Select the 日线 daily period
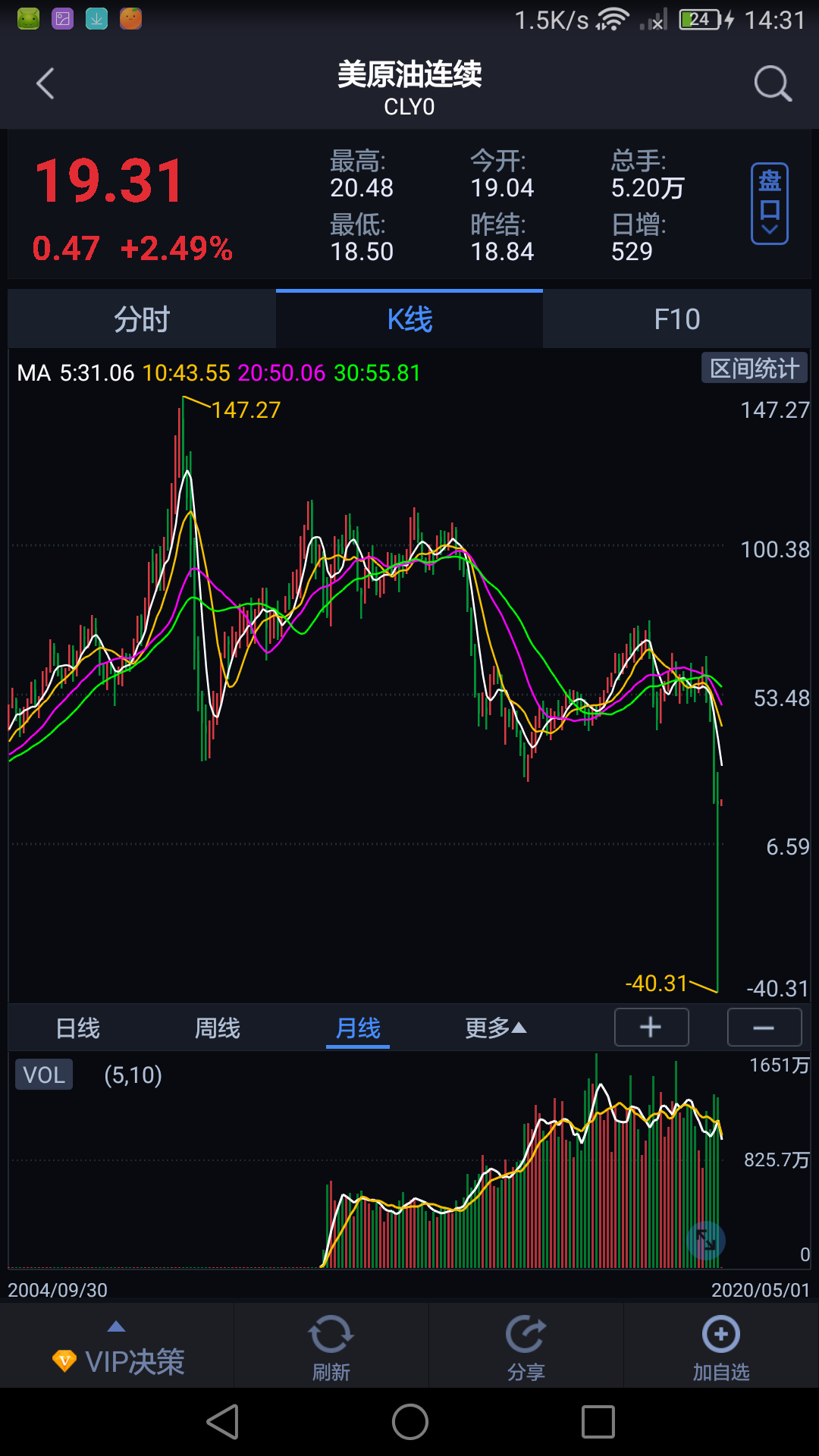This screenshot has height=1456, width=819. tap(78, 1028)
